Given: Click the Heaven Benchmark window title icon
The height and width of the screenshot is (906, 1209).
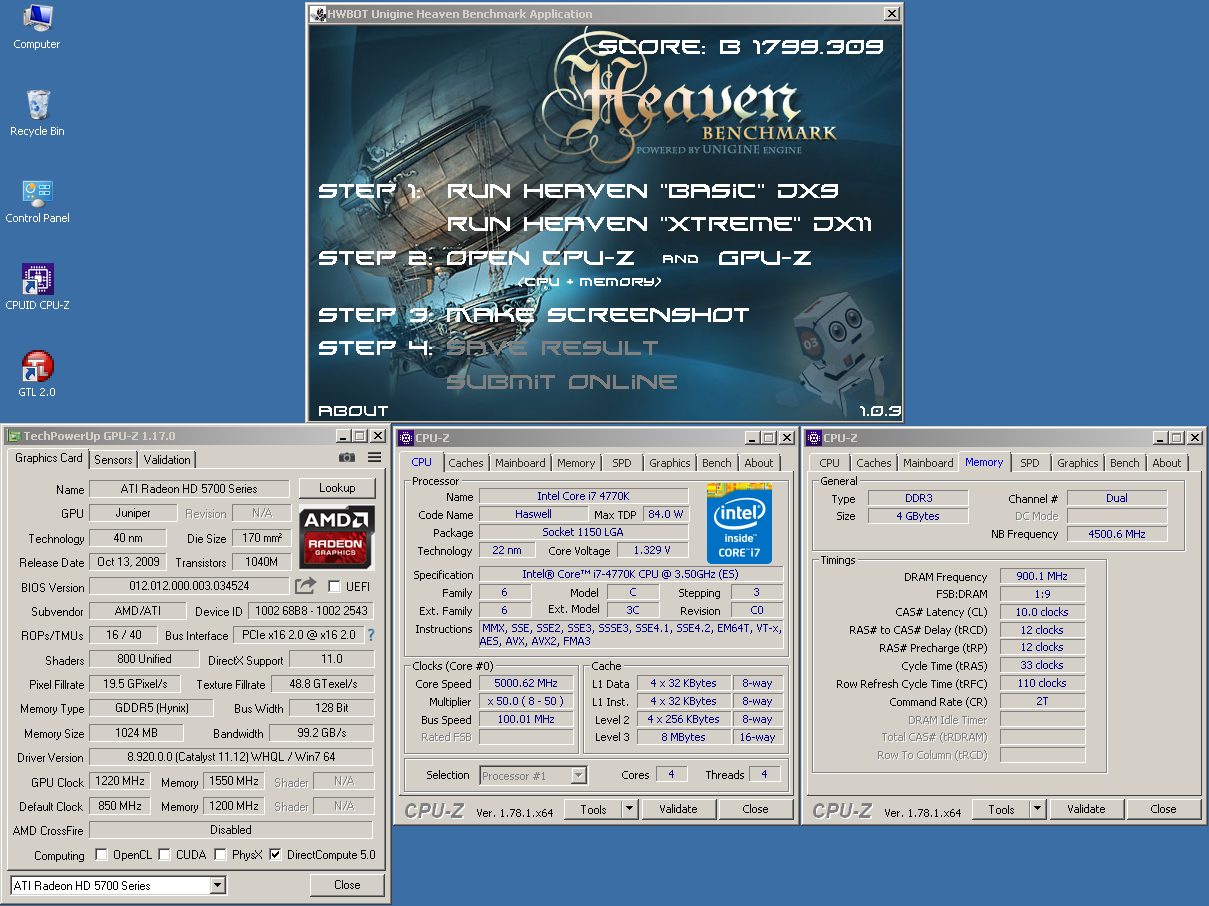Looking at the screenshot, I should click(x=317, y=14).
